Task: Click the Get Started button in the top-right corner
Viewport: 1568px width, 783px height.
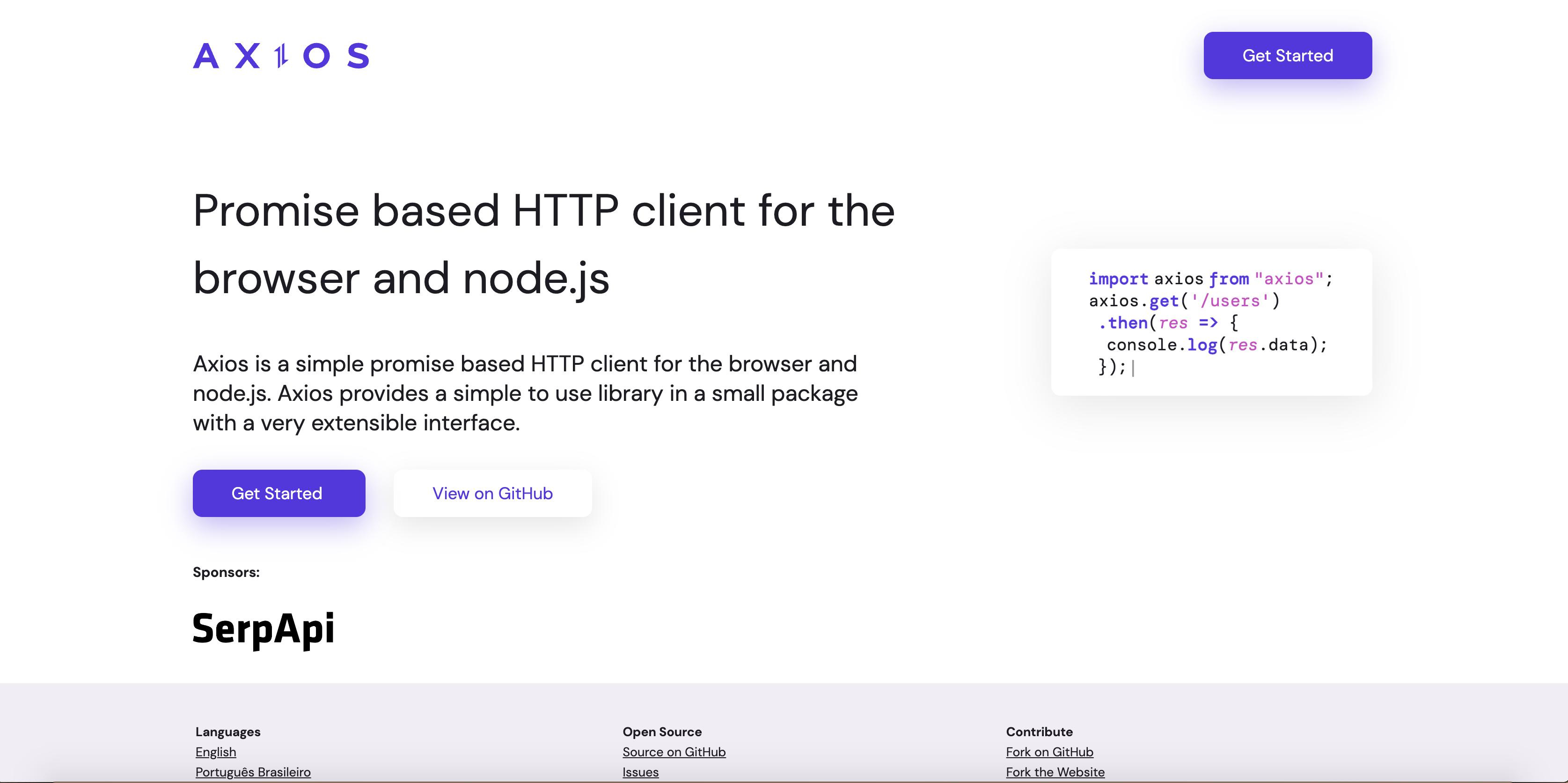Action: [1287, 55]
